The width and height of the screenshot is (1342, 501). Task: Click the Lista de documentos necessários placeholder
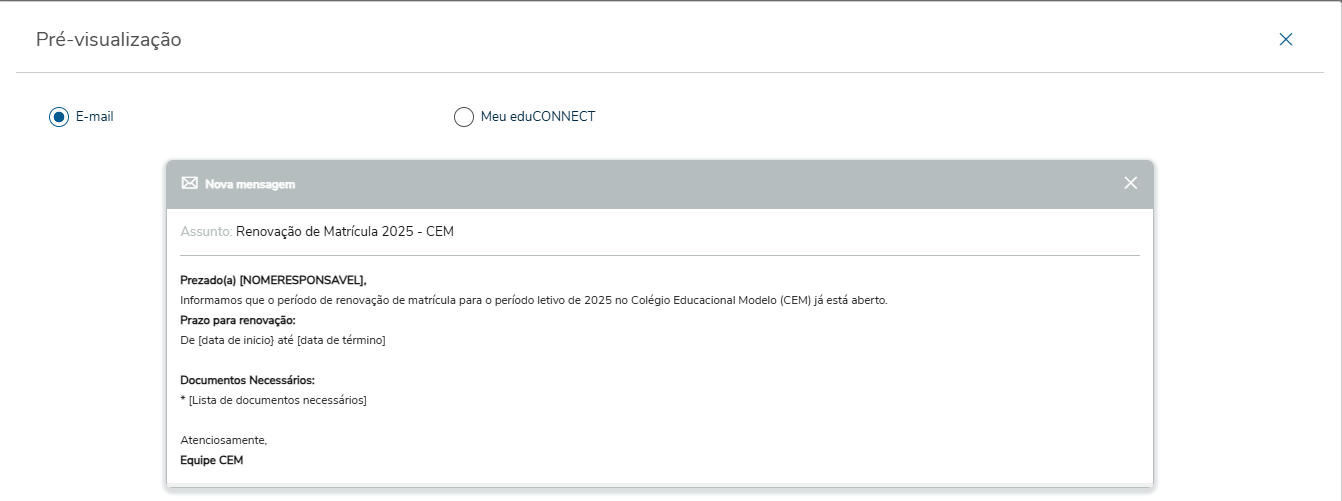click(277, 400)
